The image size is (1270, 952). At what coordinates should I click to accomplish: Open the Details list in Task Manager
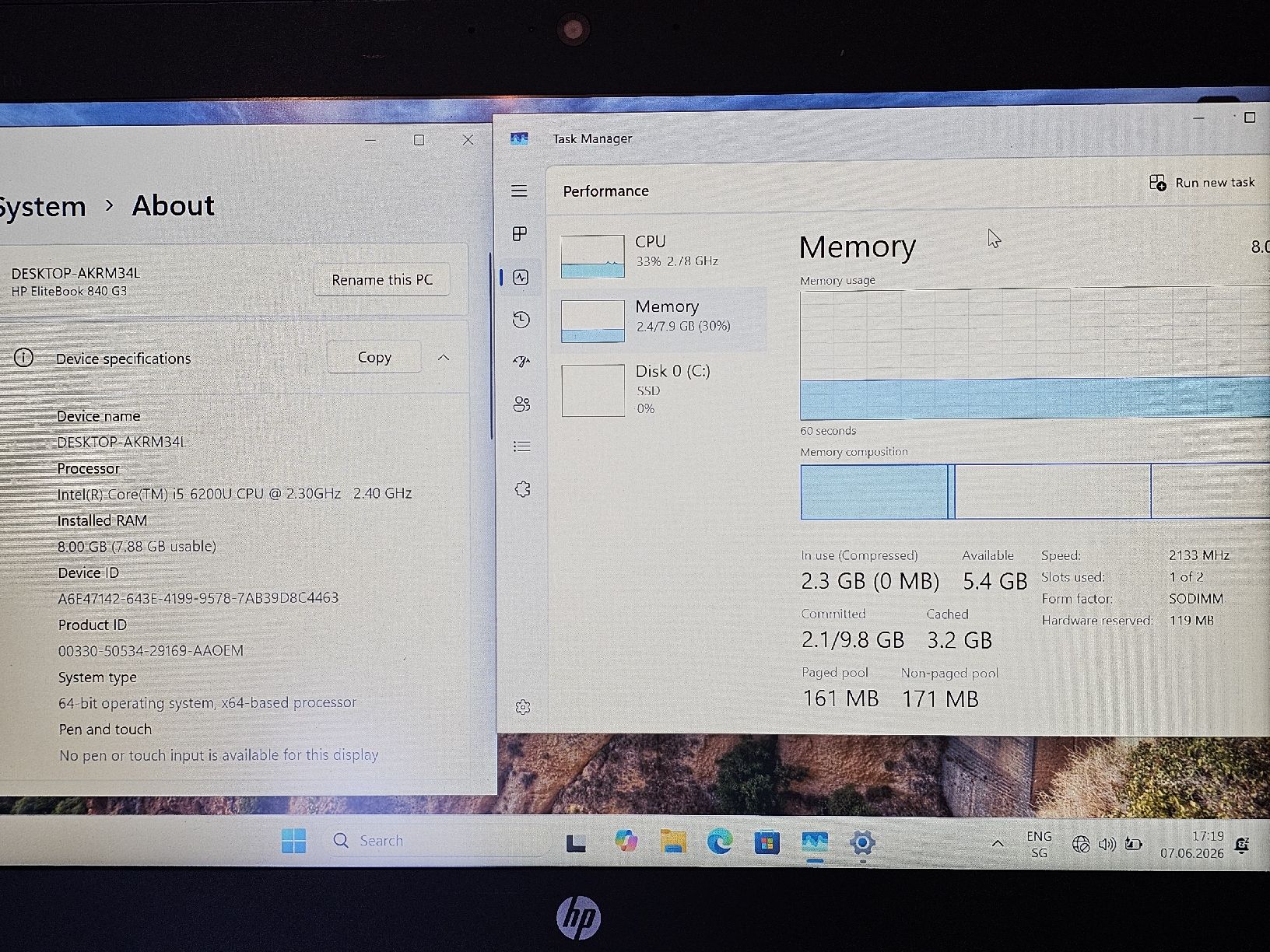point(522,446)
